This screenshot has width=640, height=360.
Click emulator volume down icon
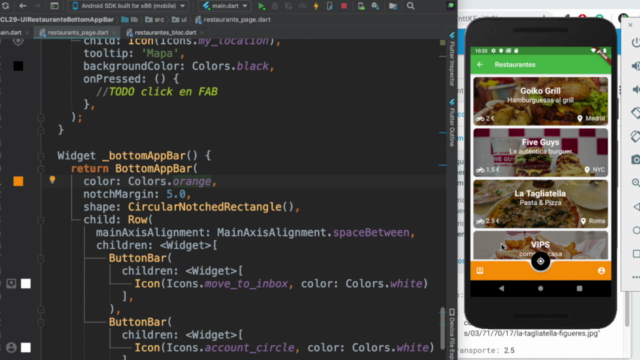point(636,89)
